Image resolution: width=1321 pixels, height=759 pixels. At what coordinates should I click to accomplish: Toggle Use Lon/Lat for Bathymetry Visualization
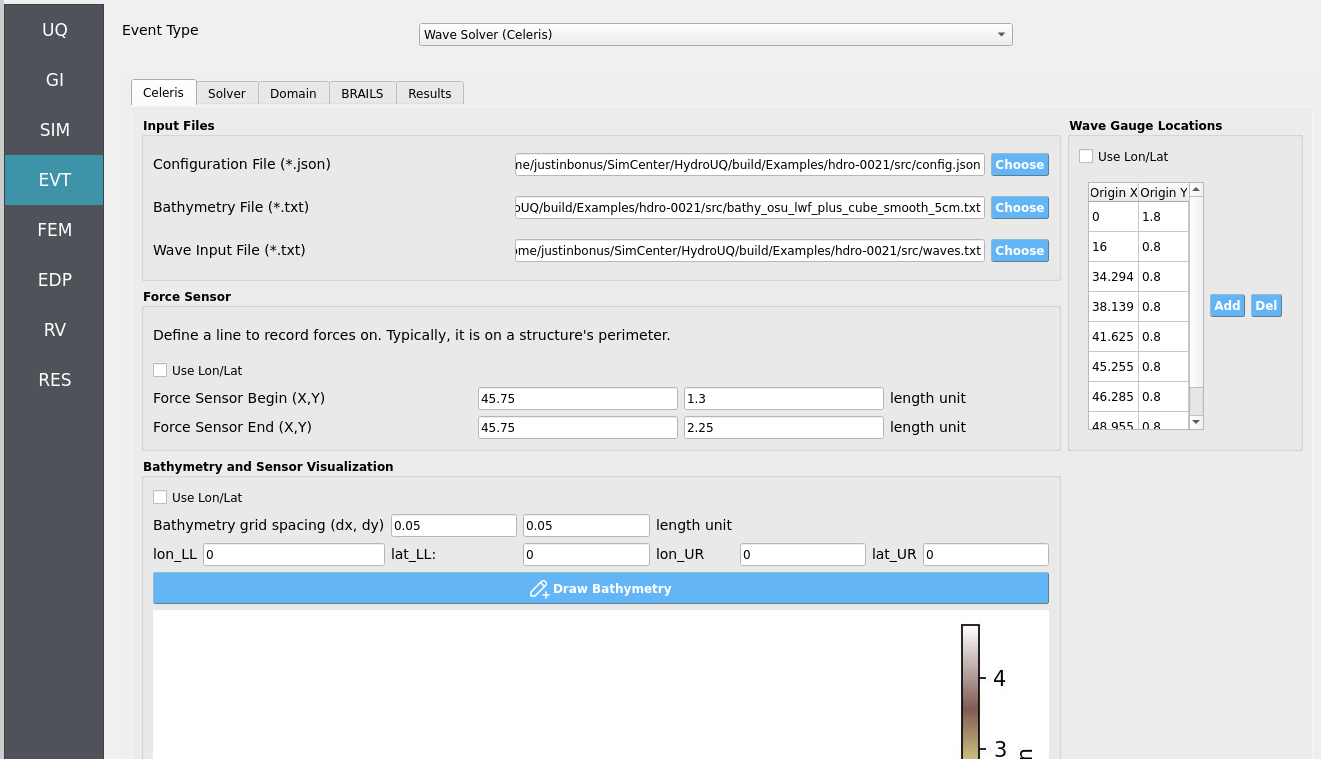160,497
